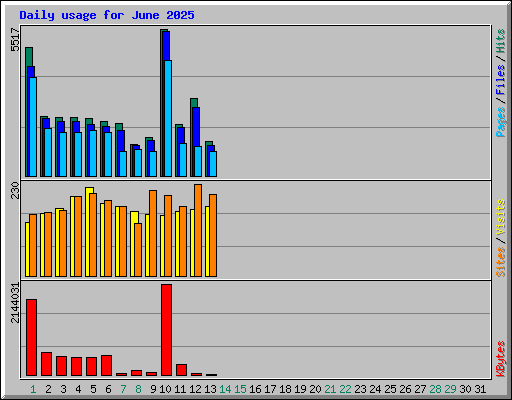Image resolution: width=512 pixels, height=400 pixels.
Task: Click the day 4 orange Sites bar
Action: pyautogui.click(x=78, y=236)
